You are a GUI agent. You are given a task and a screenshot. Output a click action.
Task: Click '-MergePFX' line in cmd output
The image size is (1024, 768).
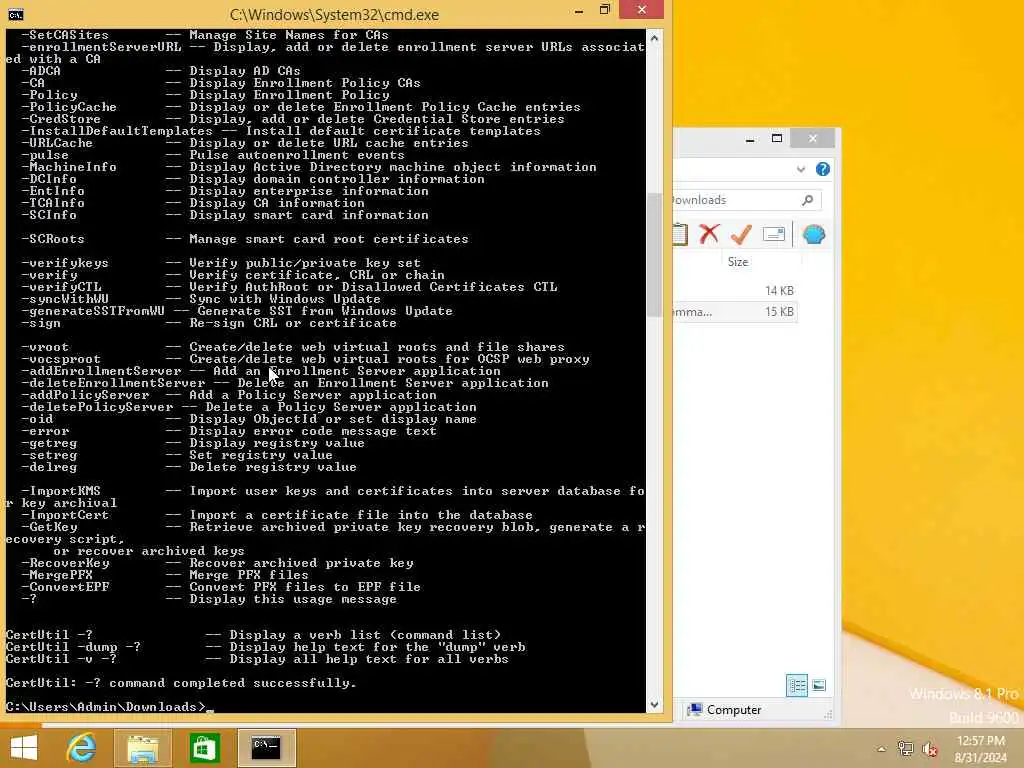pyautogui.click(x=165, y=575)
